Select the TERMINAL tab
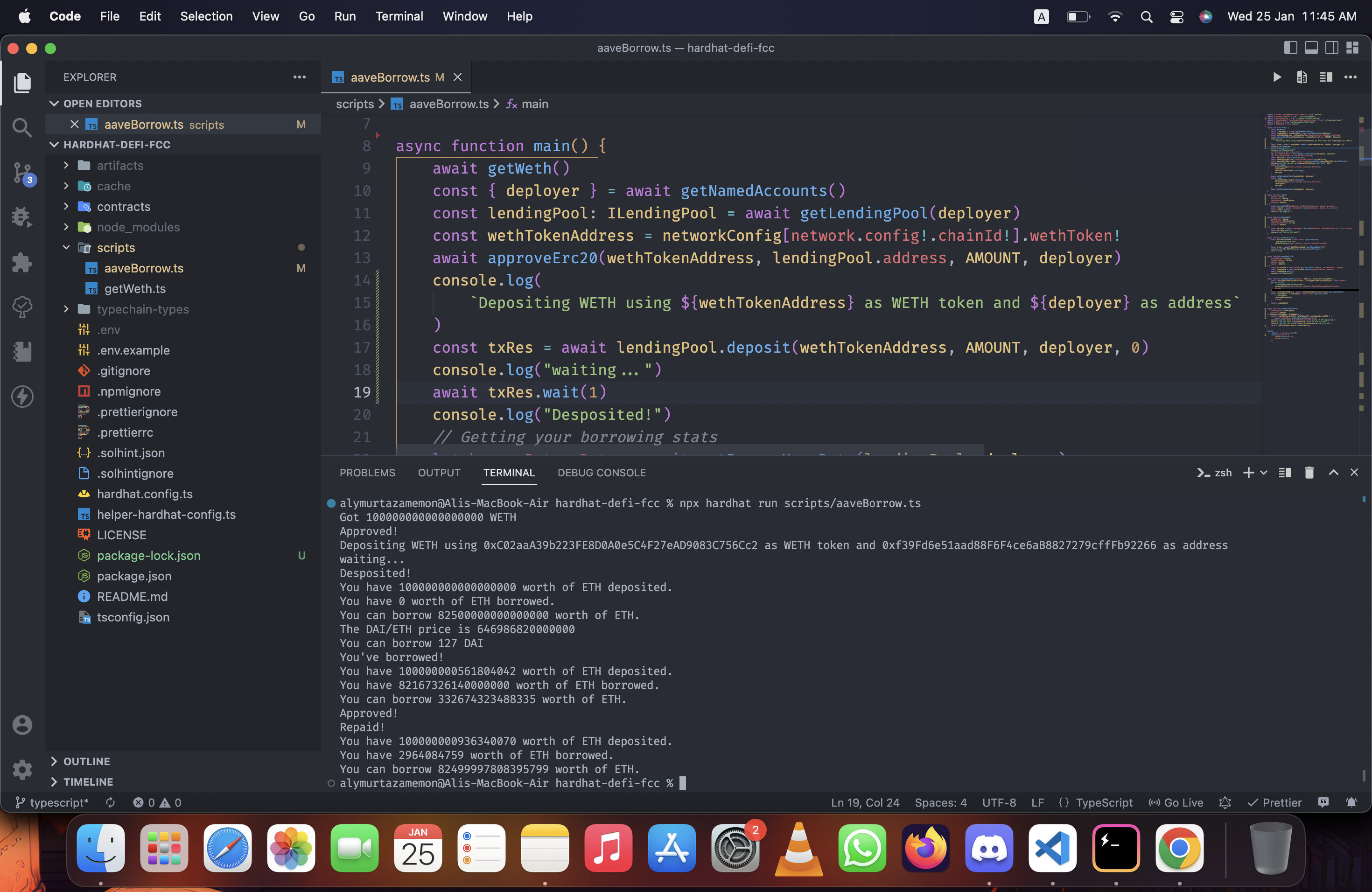The width and height of the screenshot is (1372, 892). [509, 473]
